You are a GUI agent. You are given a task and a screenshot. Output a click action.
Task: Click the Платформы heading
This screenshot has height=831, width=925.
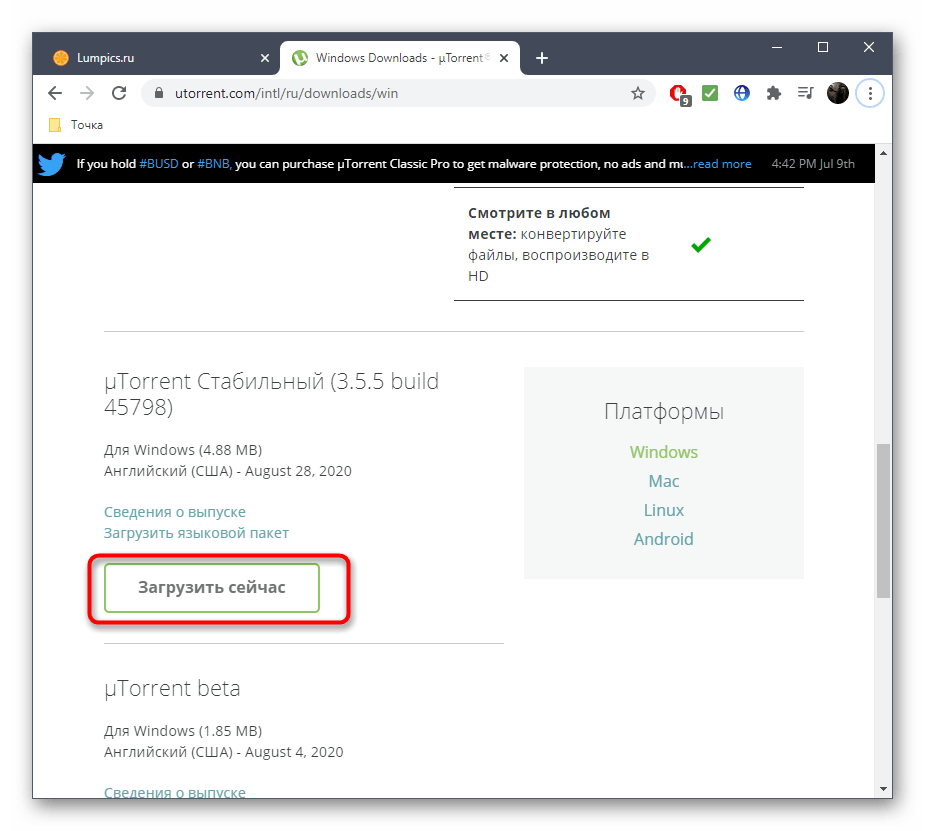[x=664, y=412]
